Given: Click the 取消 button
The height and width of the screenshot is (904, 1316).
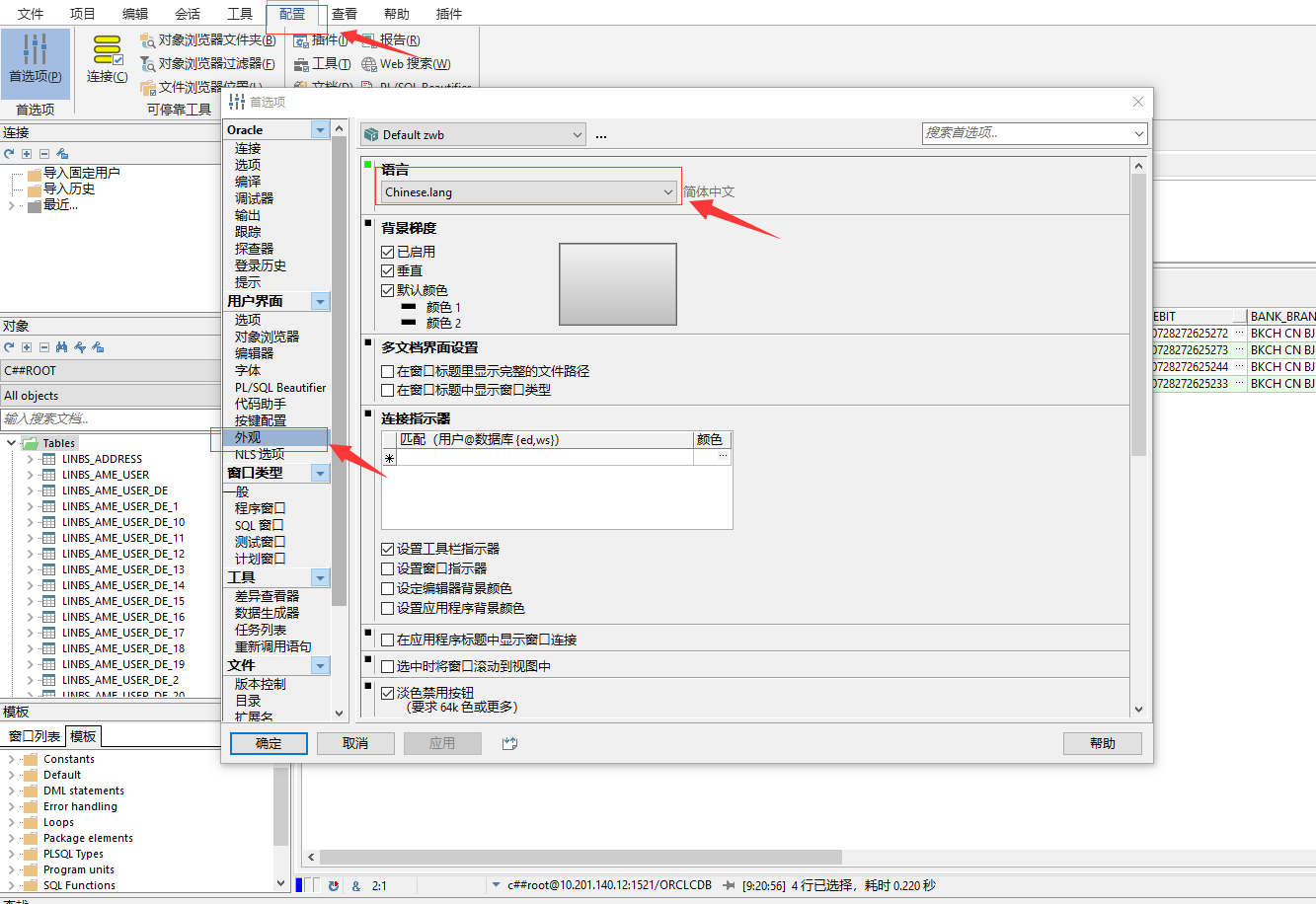Looking at the screenshot, I should (355, 744).
